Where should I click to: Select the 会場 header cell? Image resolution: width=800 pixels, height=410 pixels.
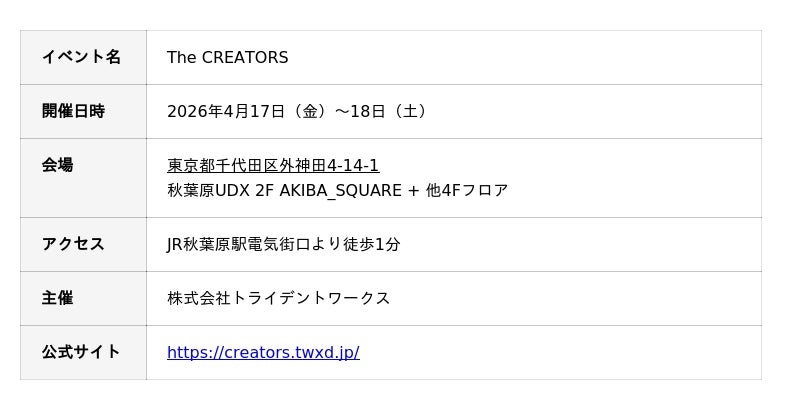coord(57,165)
